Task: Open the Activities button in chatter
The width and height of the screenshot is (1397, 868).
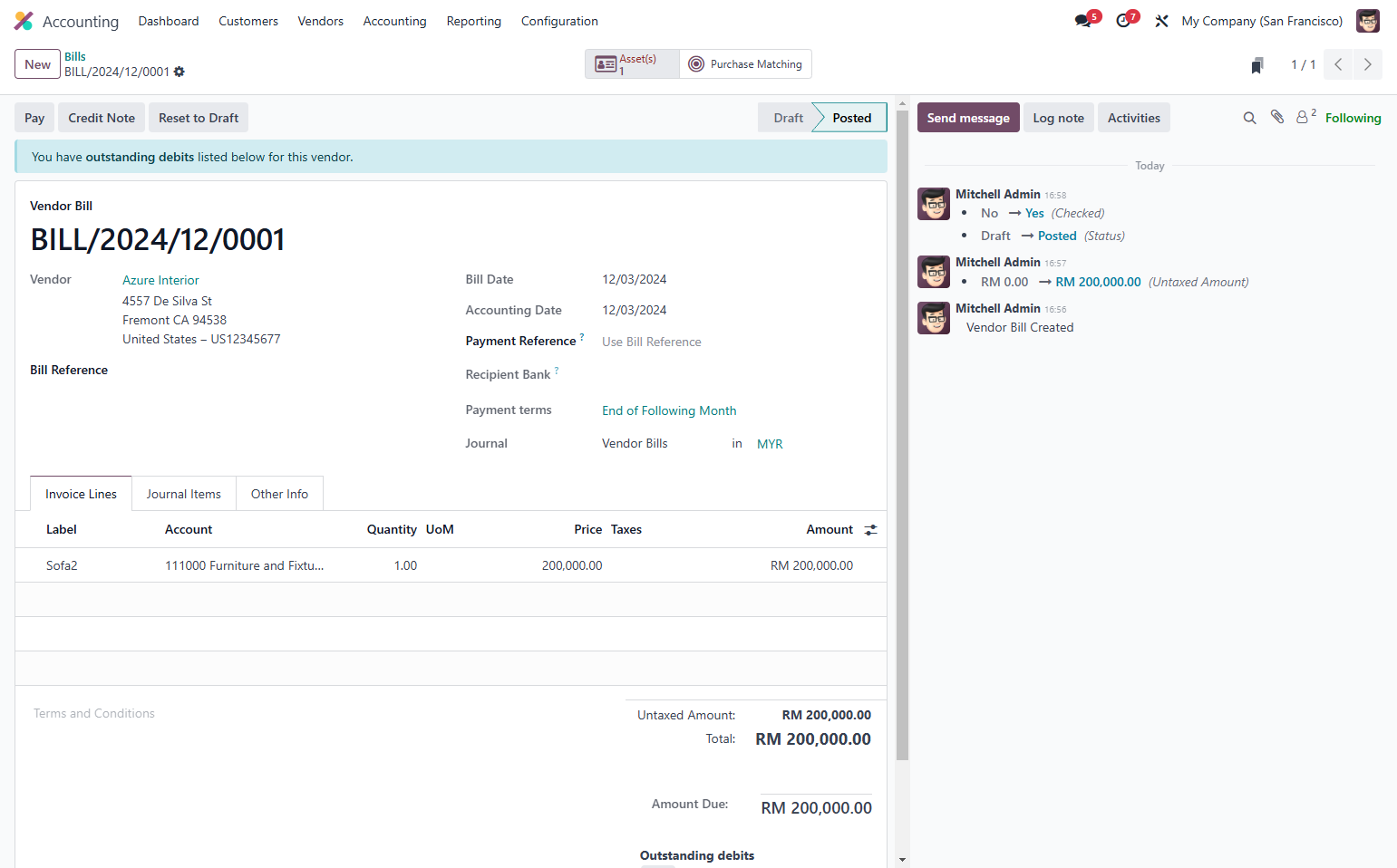Action: click(1134, 118)
